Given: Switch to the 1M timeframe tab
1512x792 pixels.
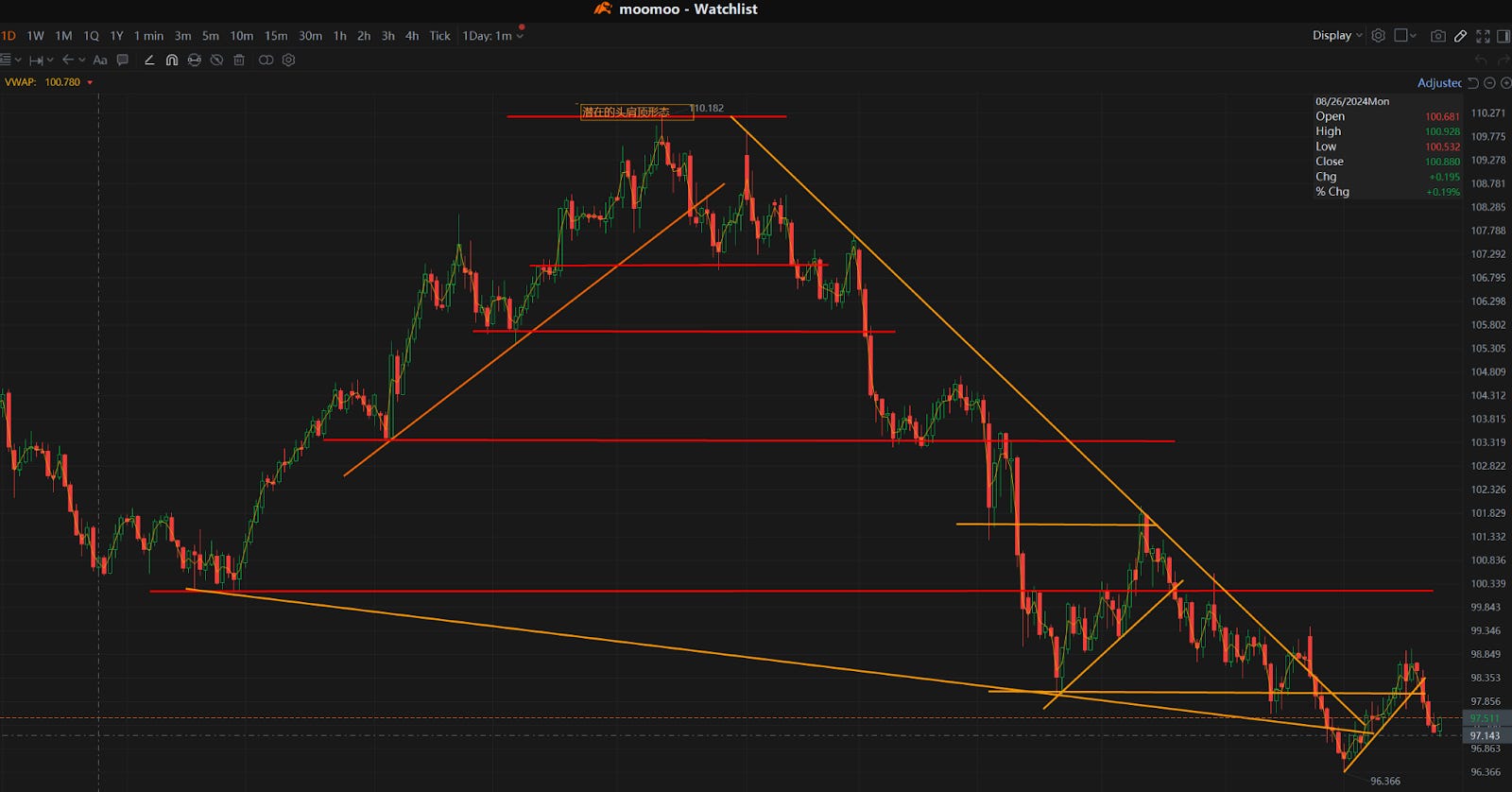Looking at the screenshot, I should pos(63,36).
